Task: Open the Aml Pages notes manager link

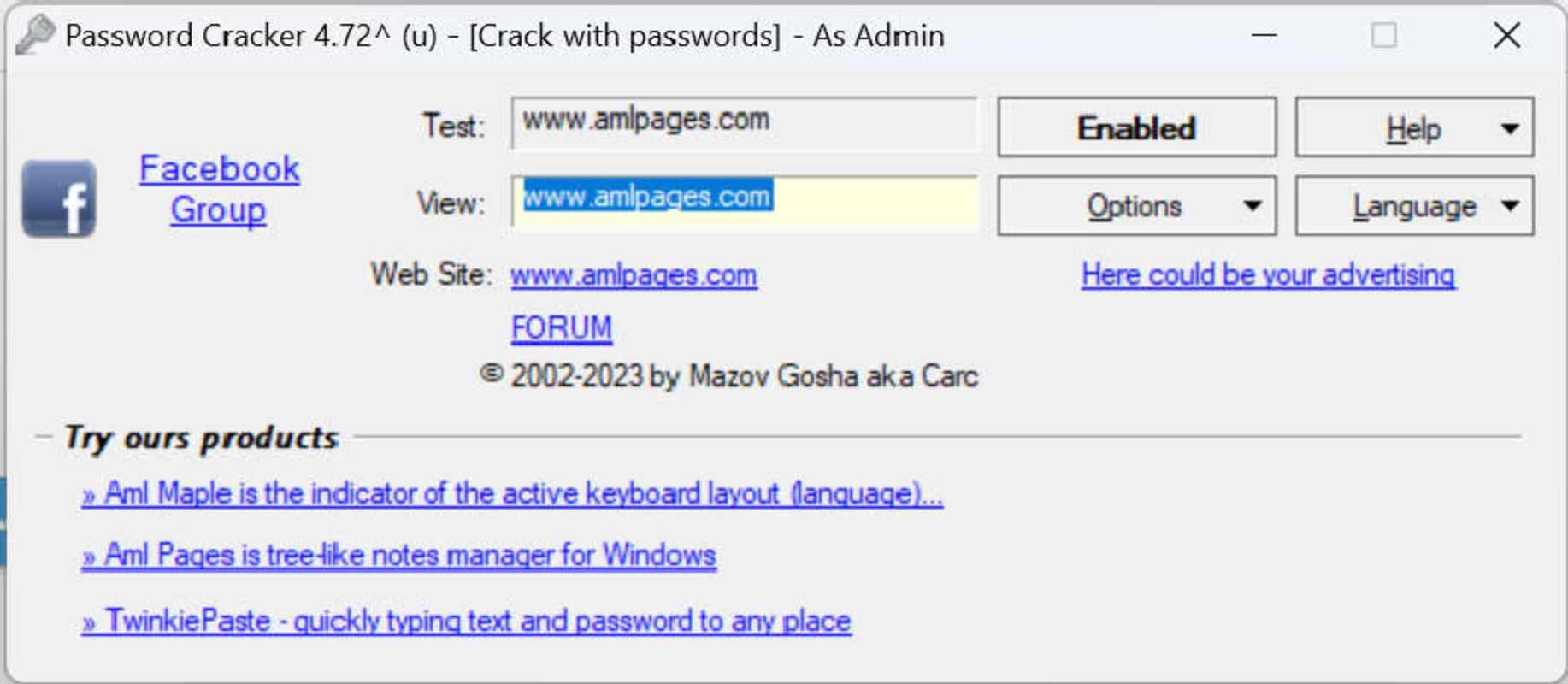Action: tap(398, 556)
